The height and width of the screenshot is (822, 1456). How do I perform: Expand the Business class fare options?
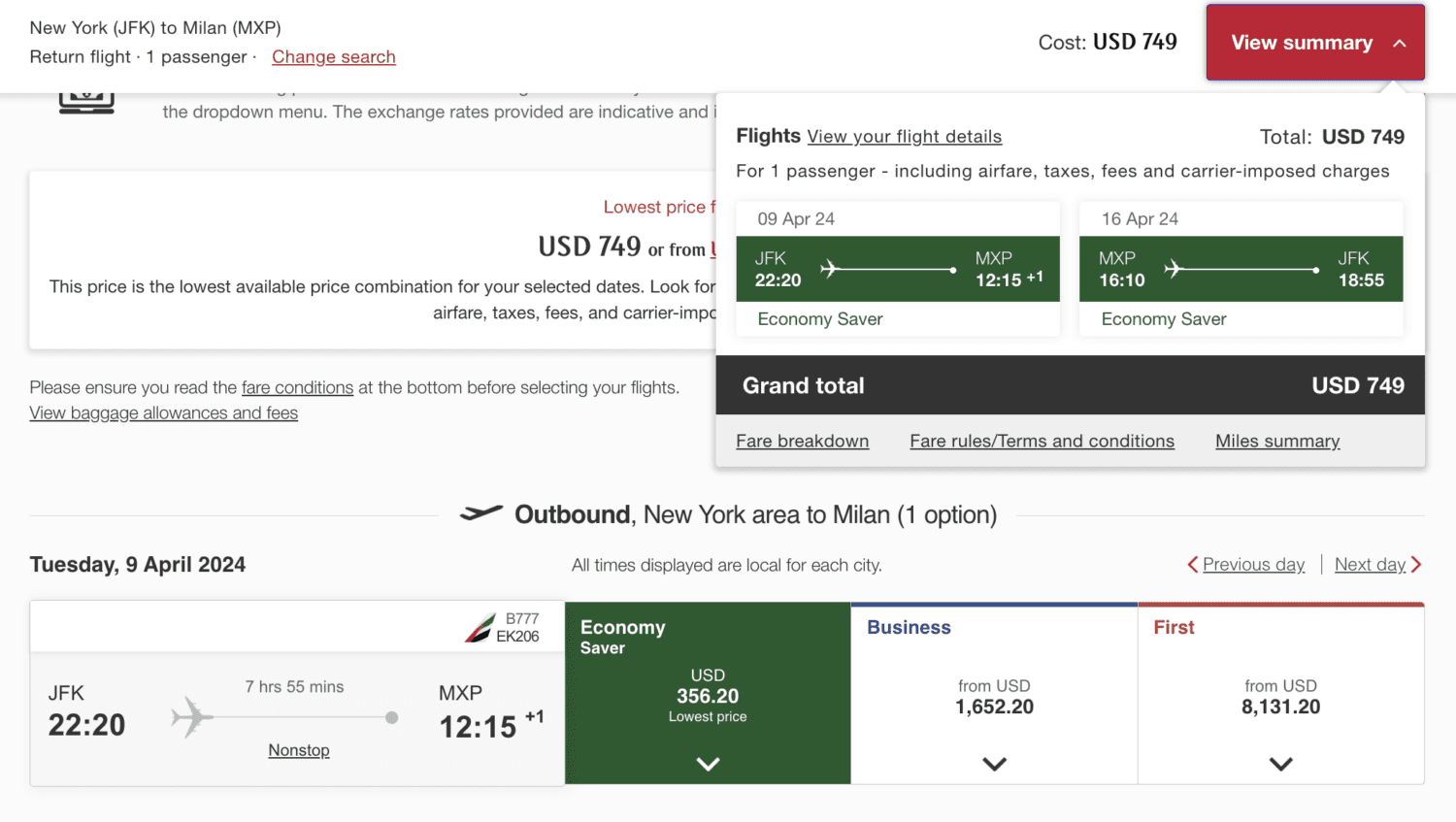click(x=993, y=764)
